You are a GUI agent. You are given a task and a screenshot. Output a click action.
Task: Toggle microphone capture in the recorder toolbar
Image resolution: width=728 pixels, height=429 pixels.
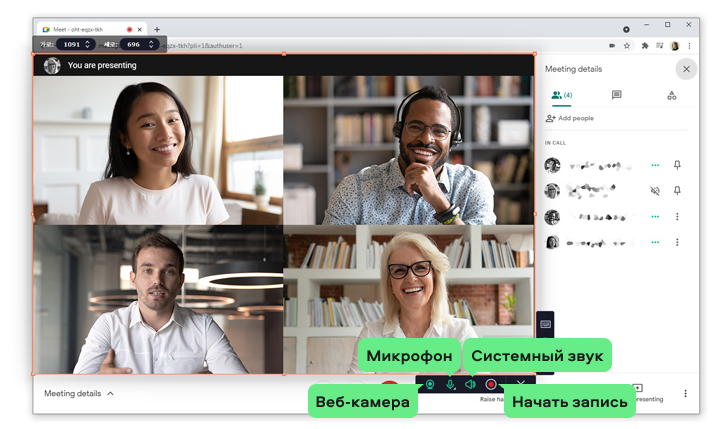[x=451, y=385]
